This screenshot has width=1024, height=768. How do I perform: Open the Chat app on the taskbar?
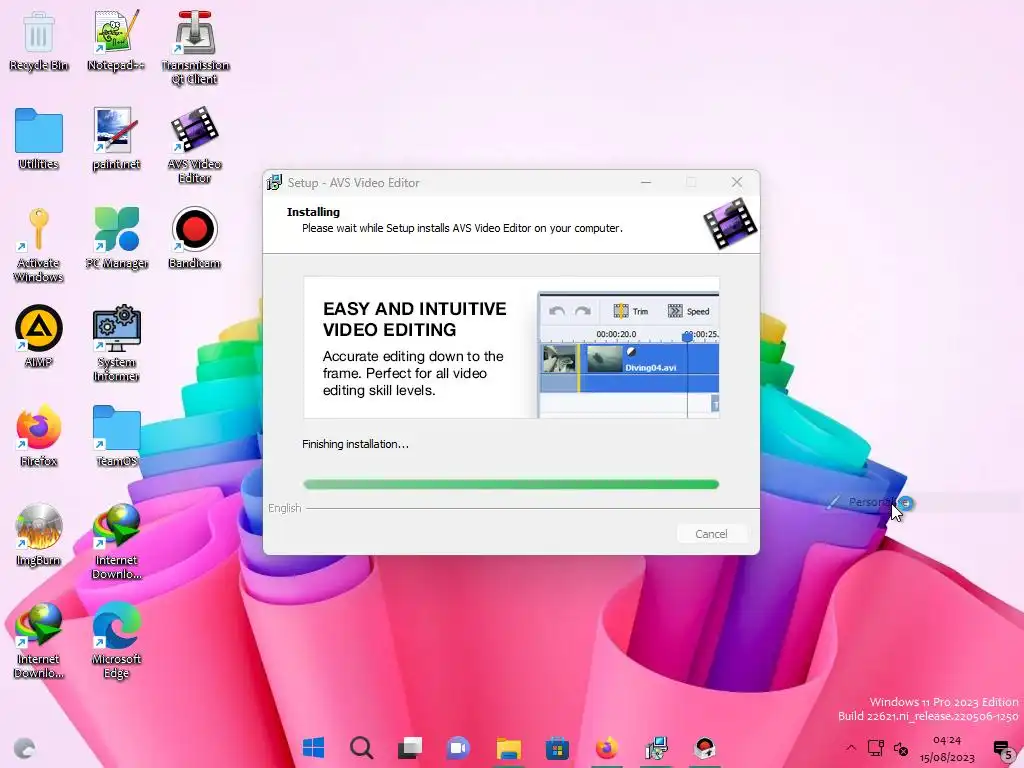[458, 747]
